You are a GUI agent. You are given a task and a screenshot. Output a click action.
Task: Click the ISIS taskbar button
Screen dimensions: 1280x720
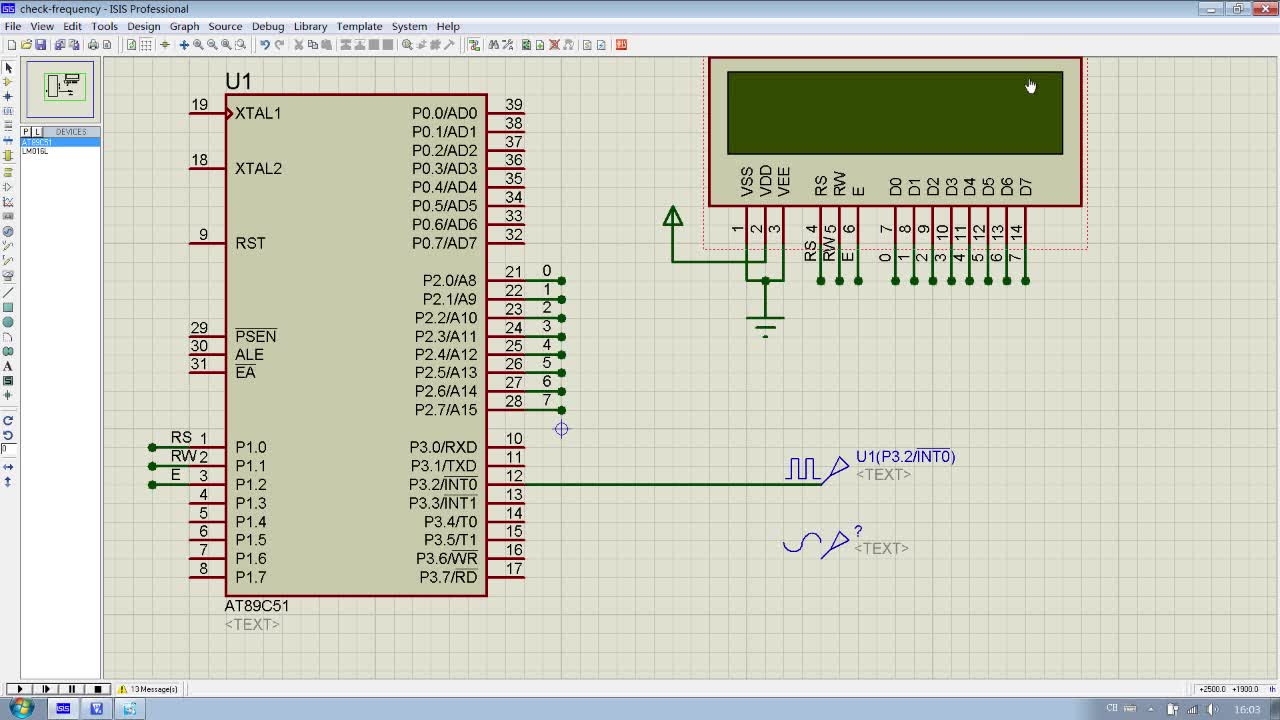coord(63,708)
